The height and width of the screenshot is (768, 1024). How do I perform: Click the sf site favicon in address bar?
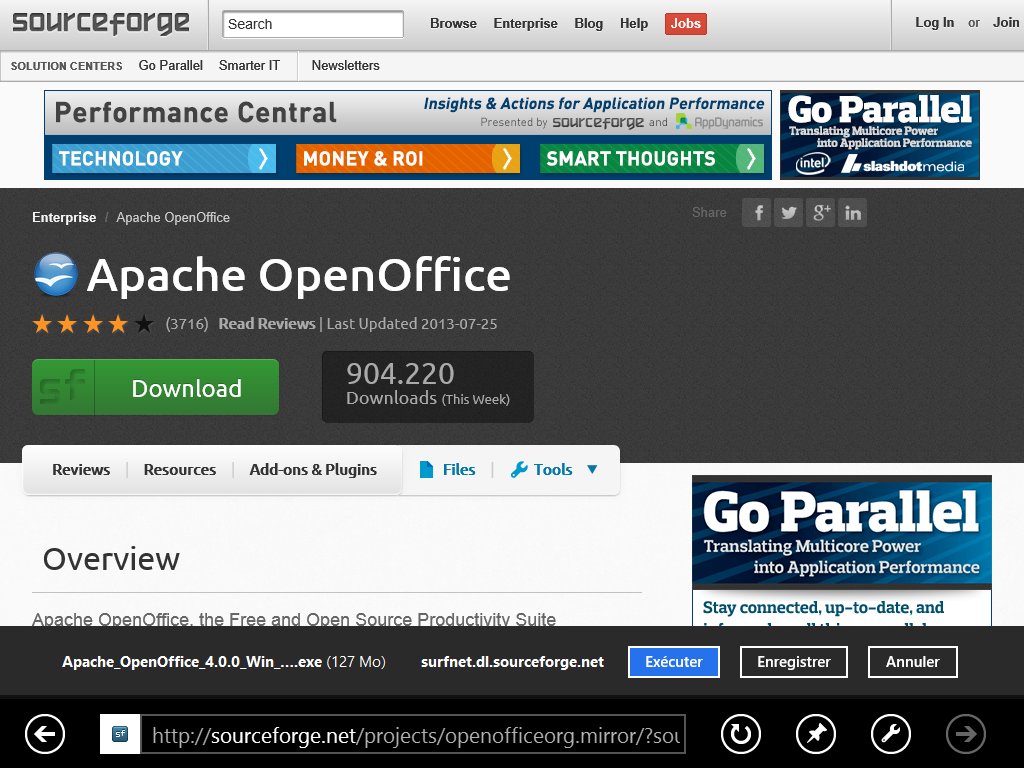(x=120, y=734)
